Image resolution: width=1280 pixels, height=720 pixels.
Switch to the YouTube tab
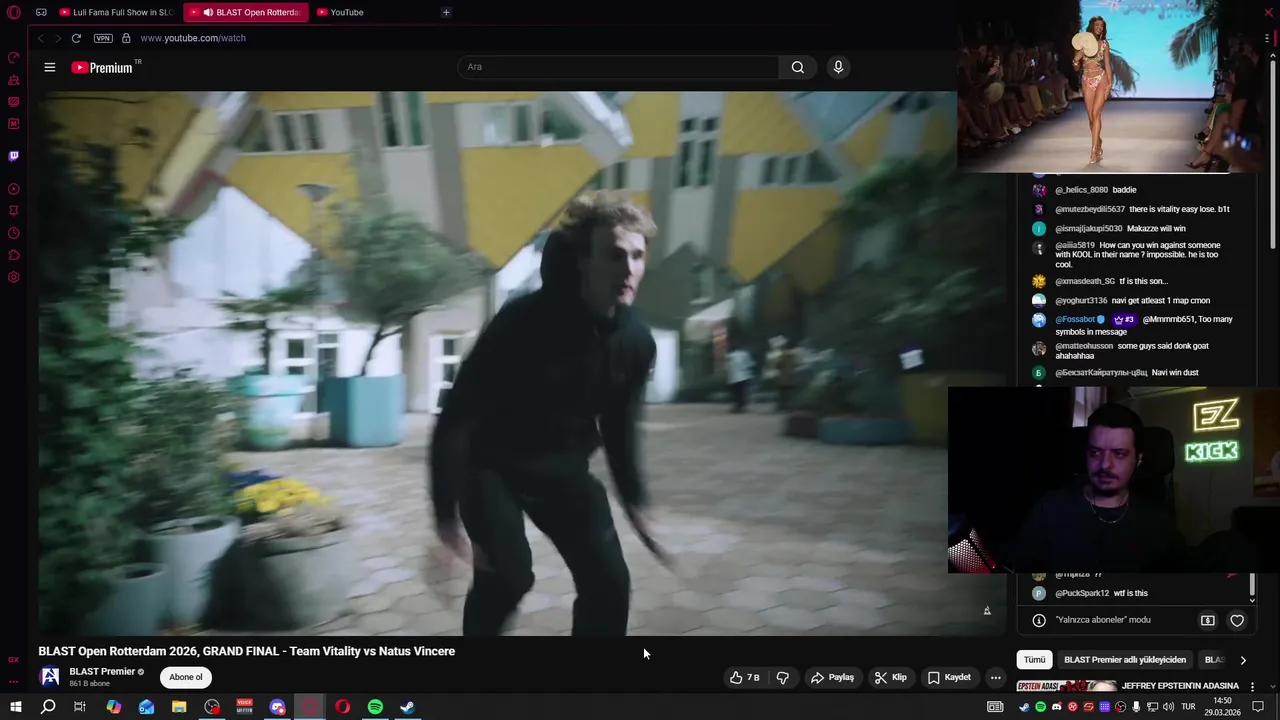coord(341,12)
